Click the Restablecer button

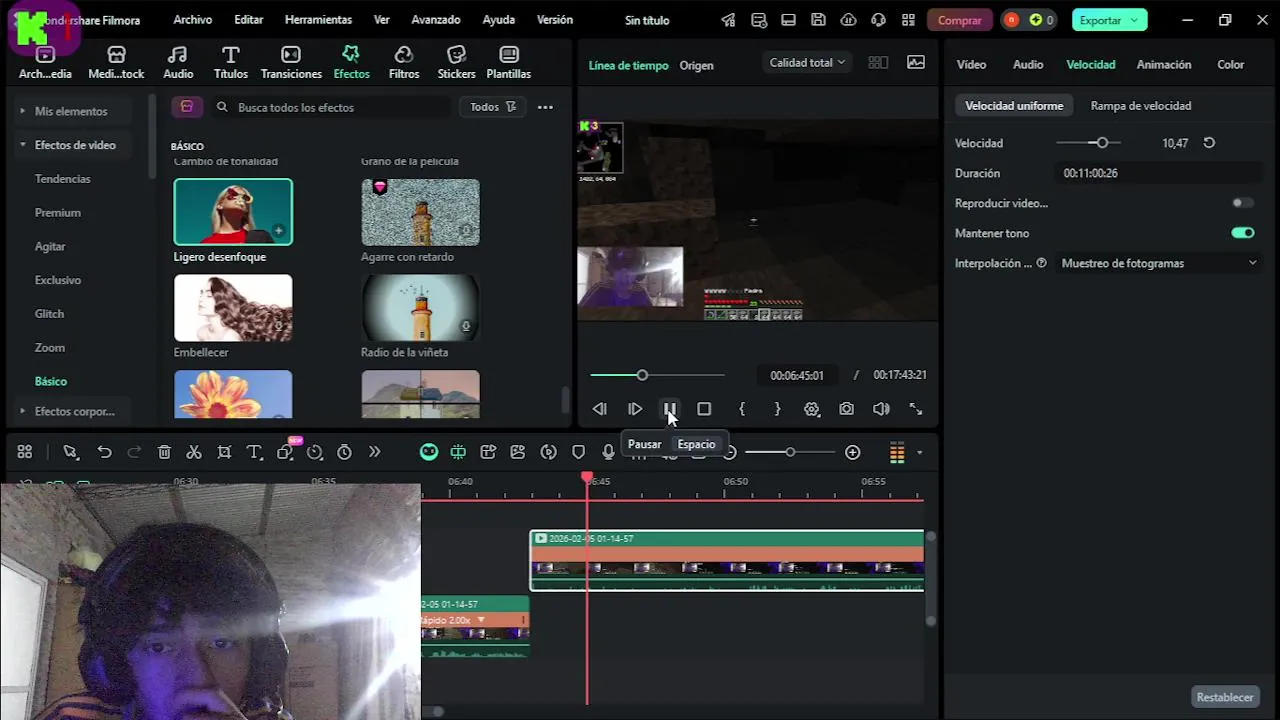tap(1225, 697)
